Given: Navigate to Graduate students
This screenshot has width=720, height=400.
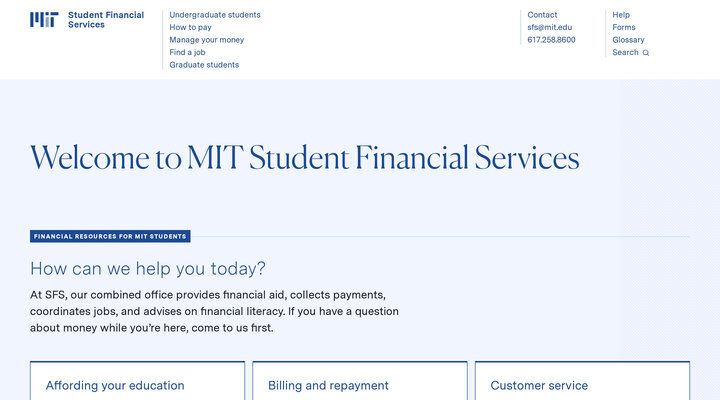Looking at the screenshot, I should tap(204, 65).
